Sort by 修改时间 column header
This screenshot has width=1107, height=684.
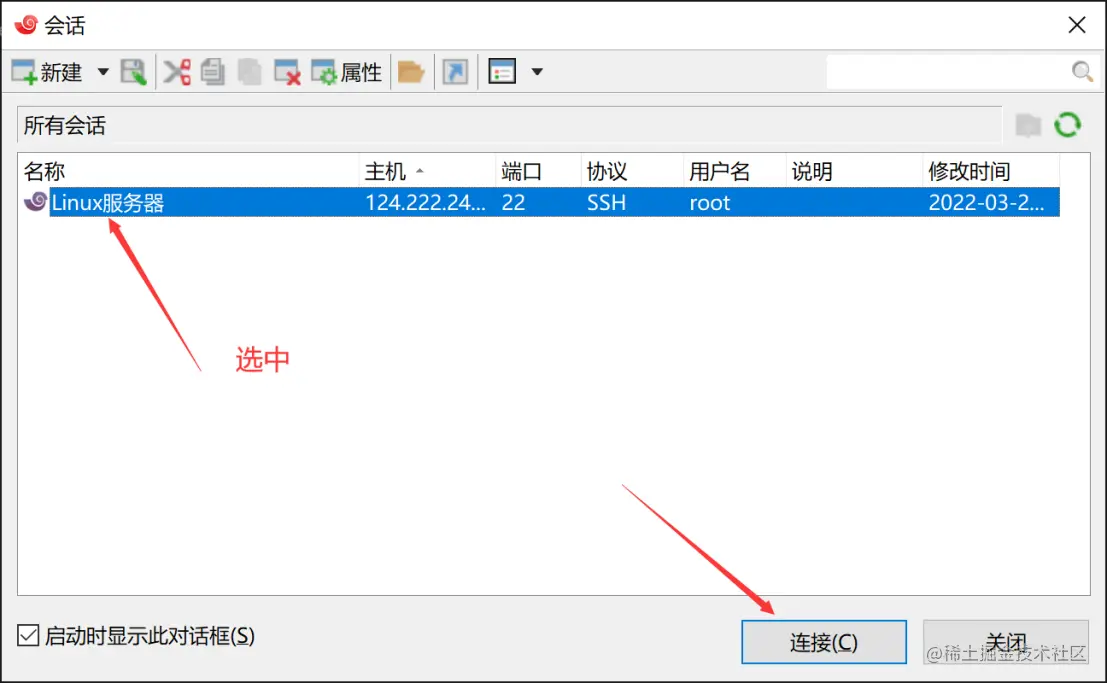pos(991,171)
